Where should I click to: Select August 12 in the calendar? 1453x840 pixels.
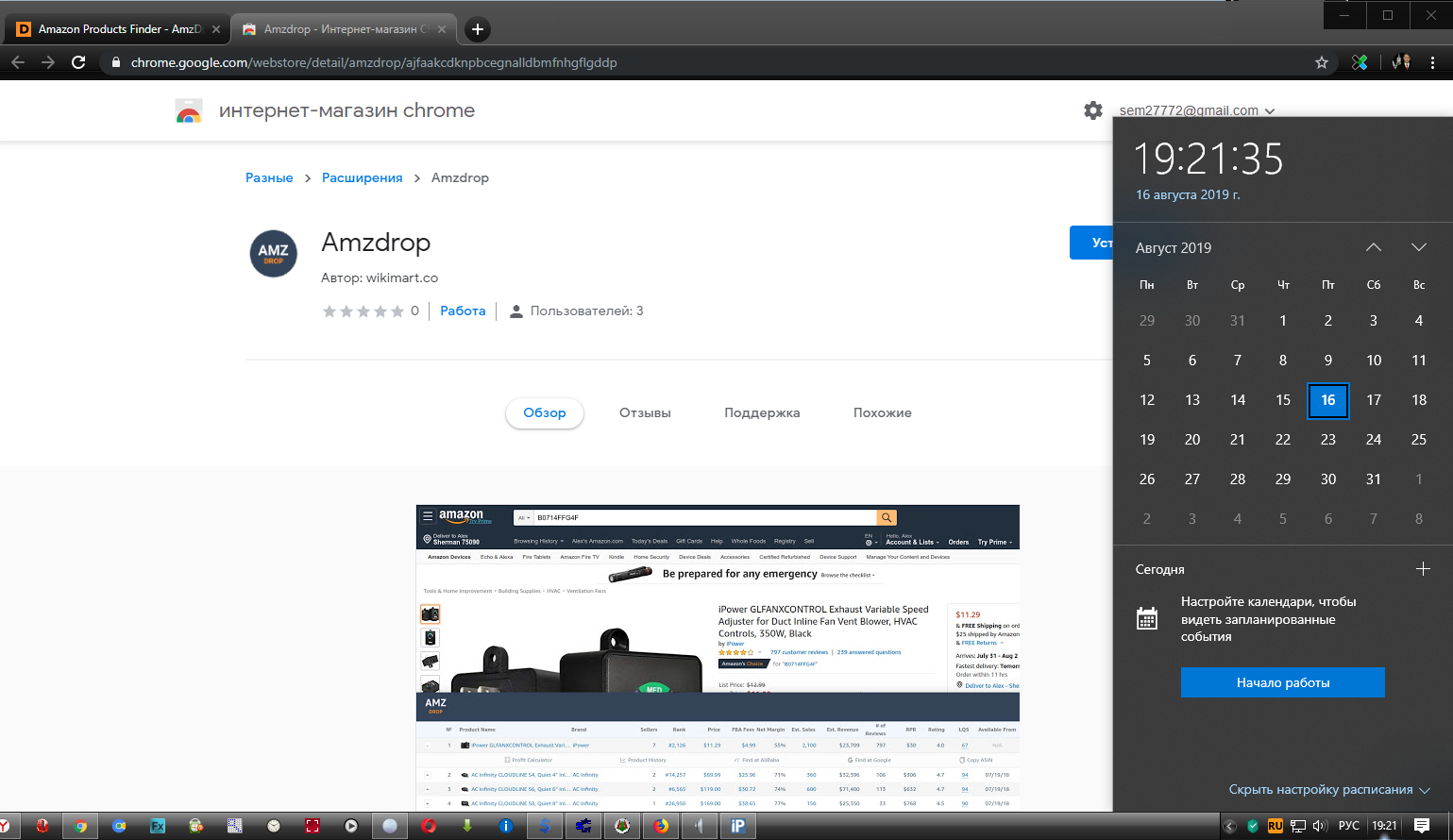click(x=1147, y=400)
